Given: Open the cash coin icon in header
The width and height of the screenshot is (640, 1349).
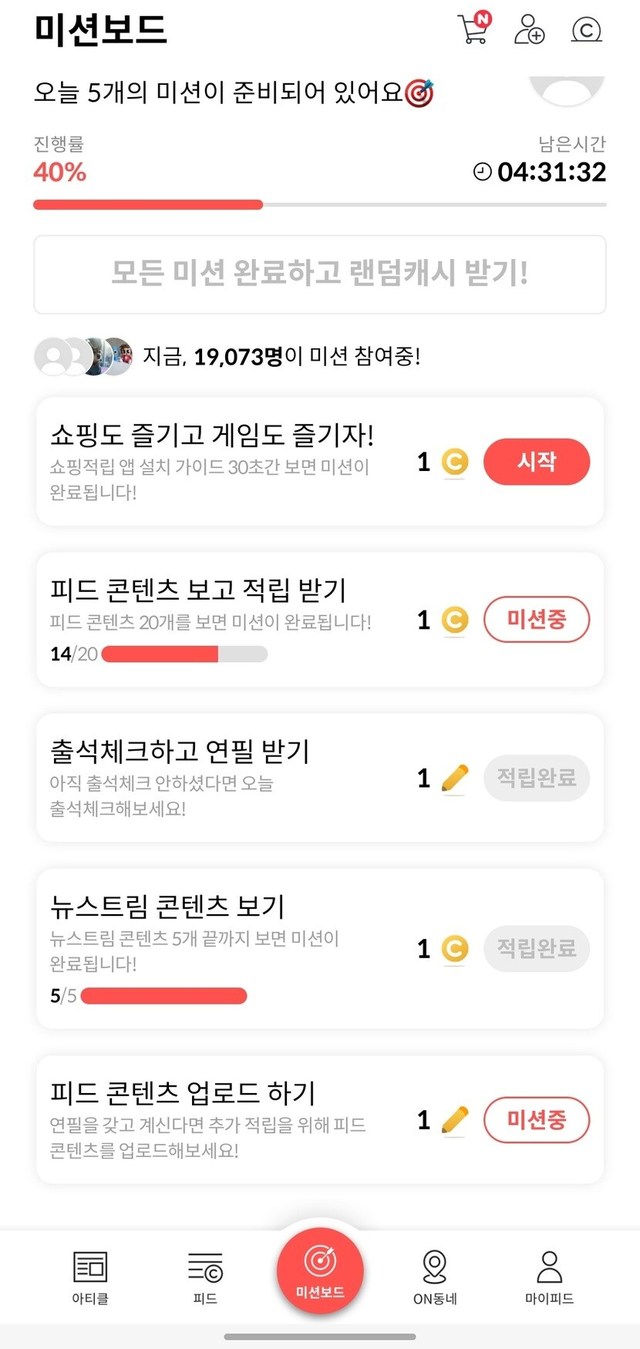Looking at the screenshot, I should click(x=586, y=30).
